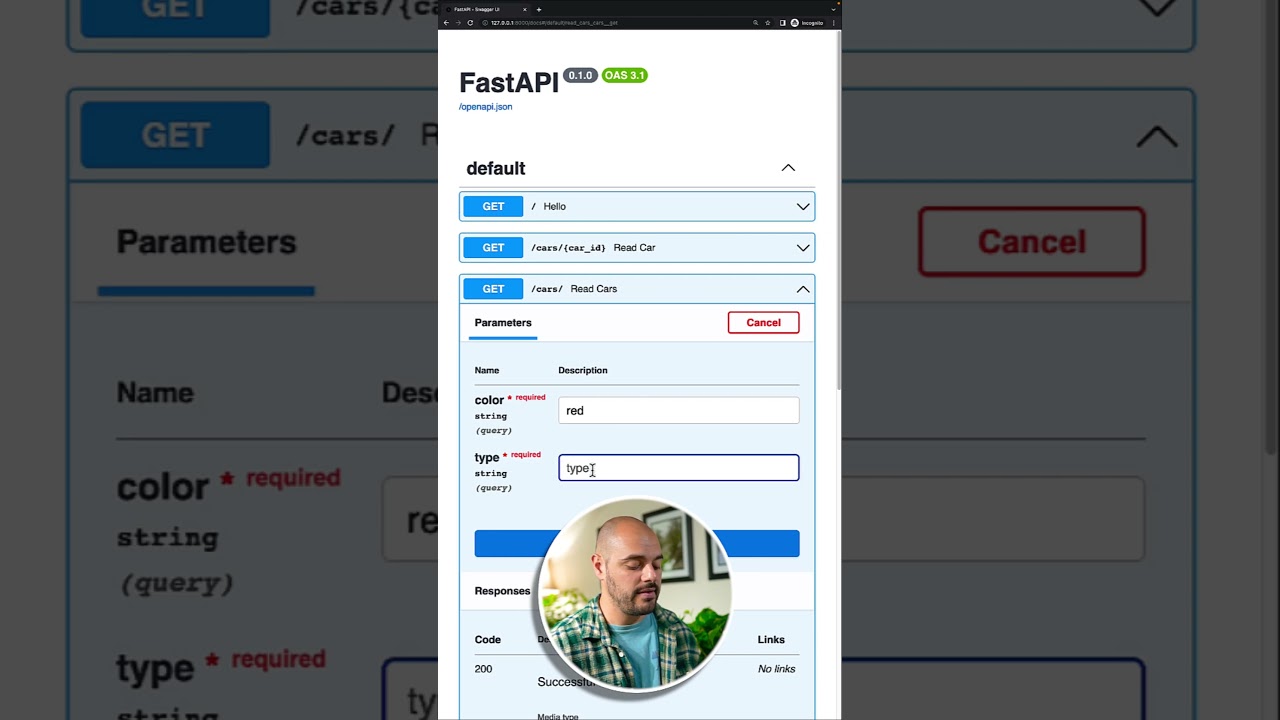Reload the page with the refresh icon
Image resolution: width=1280 pixels, height=720 pixels.
(470, 22)
